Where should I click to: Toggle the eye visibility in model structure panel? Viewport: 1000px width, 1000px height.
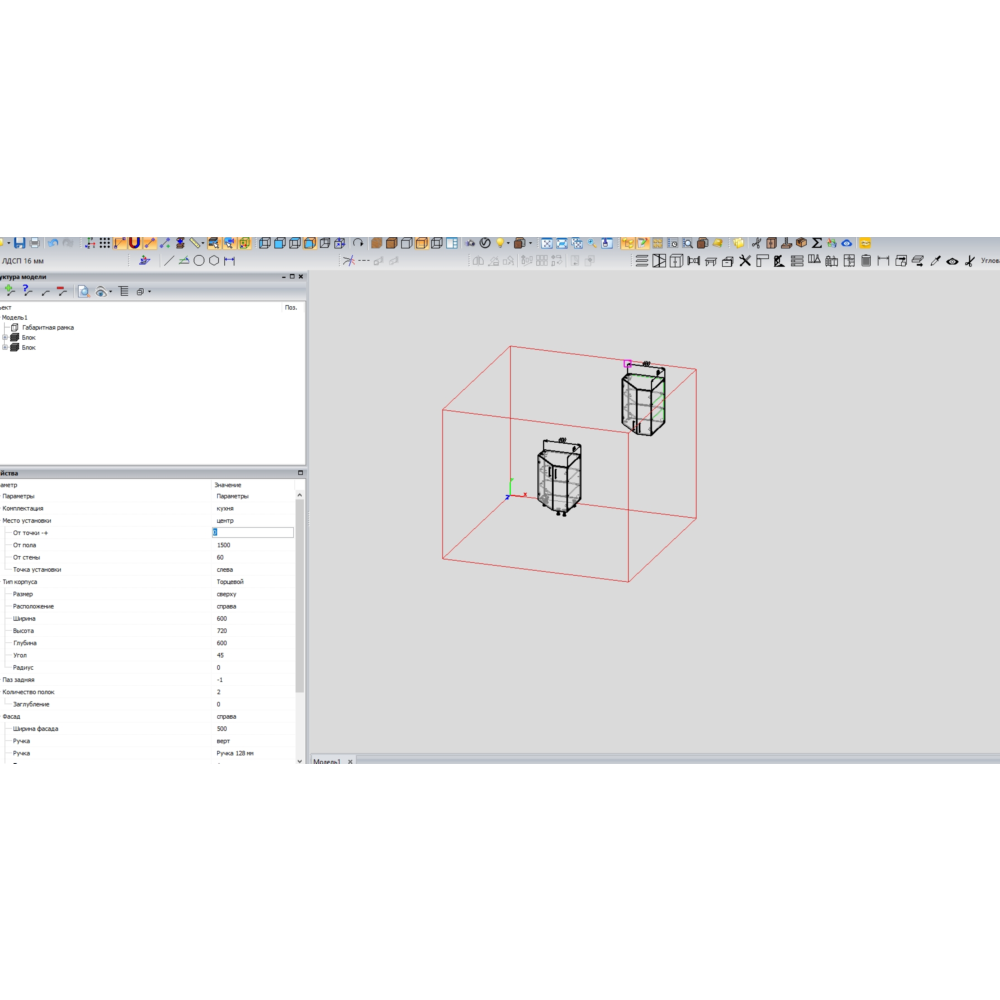pos(101,292)
